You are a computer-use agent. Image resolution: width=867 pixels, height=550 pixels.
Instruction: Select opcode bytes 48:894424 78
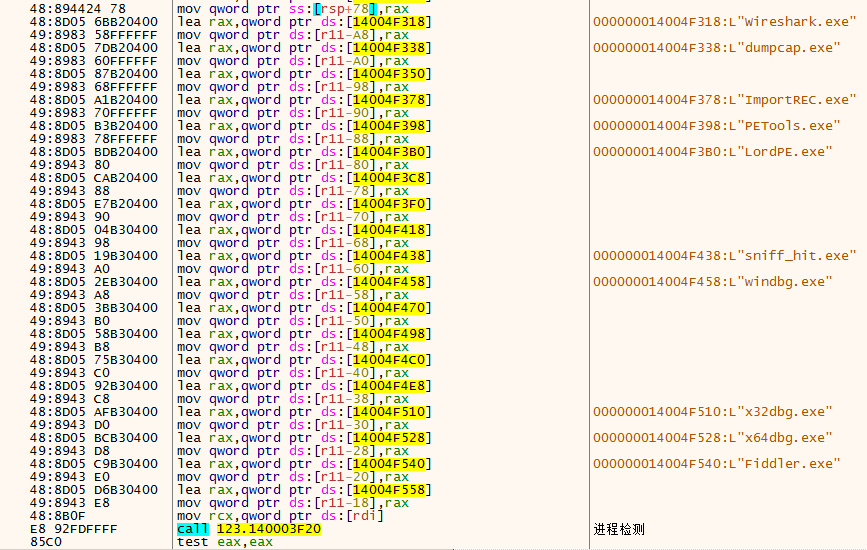[x=78, y=9]
